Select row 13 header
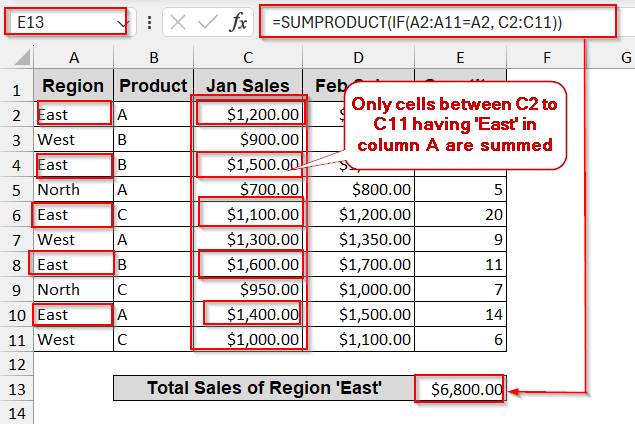Image resolution: width=635 pixels, height=424 pixels. tap(17, 389)
